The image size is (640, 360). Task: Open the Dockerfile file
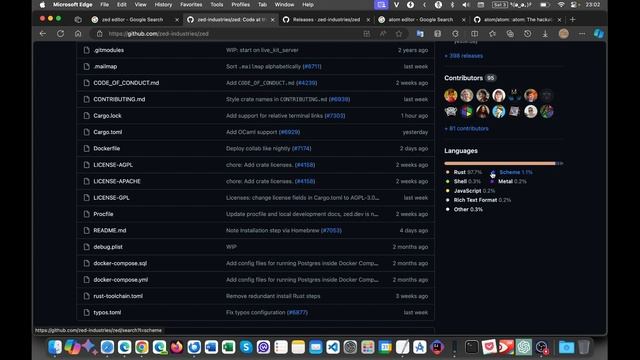click(107, 148)
